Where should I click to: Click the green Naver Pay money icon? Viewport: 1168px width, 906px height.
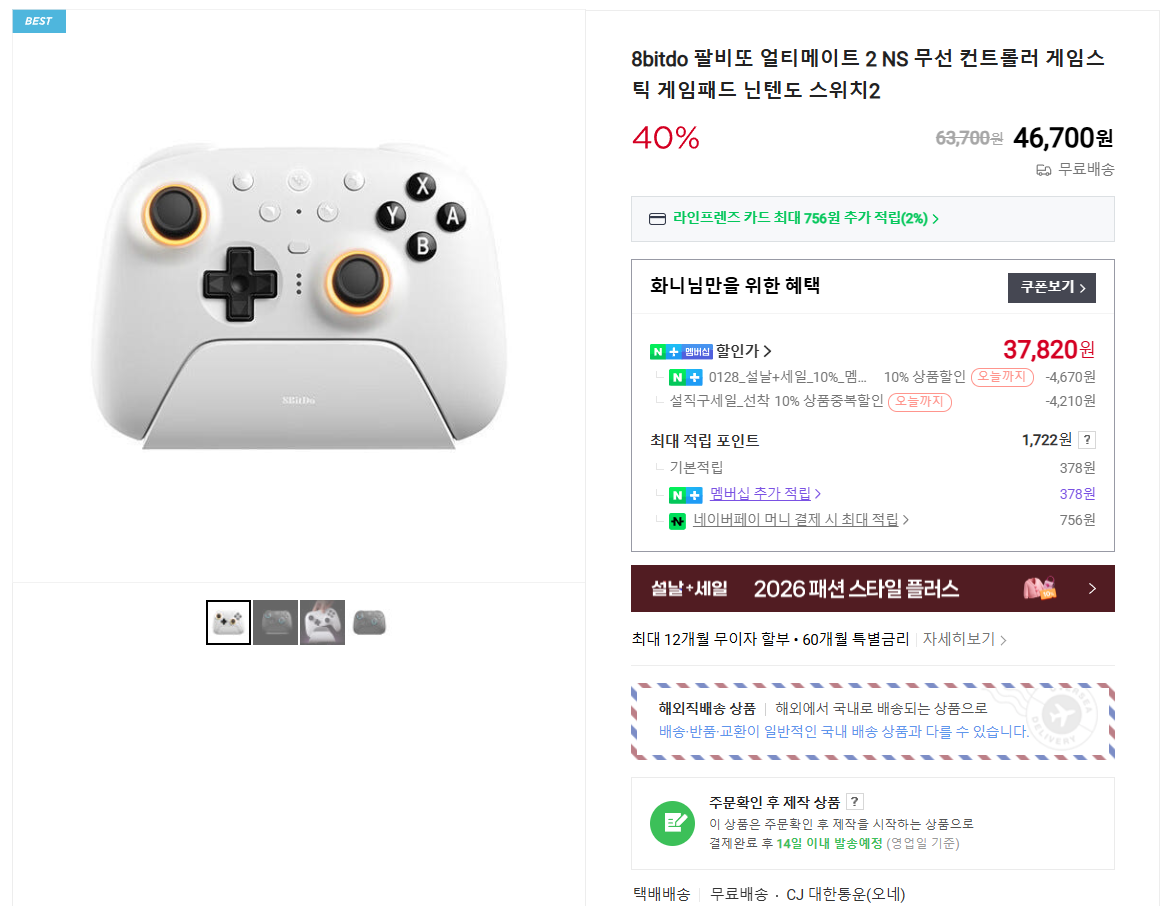coord(677,520)
